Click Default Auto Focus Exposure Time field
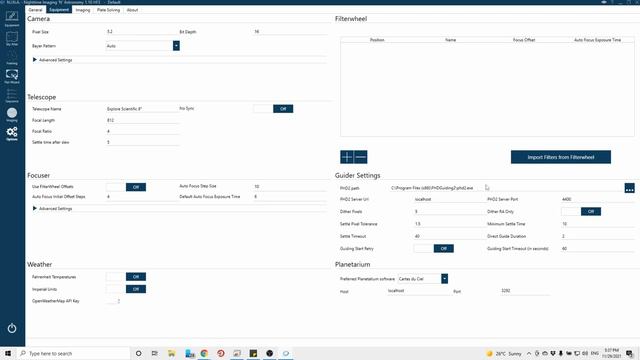The height and width of the screenshot is (360, 640). pyautogui.click(x=289, y=196)
